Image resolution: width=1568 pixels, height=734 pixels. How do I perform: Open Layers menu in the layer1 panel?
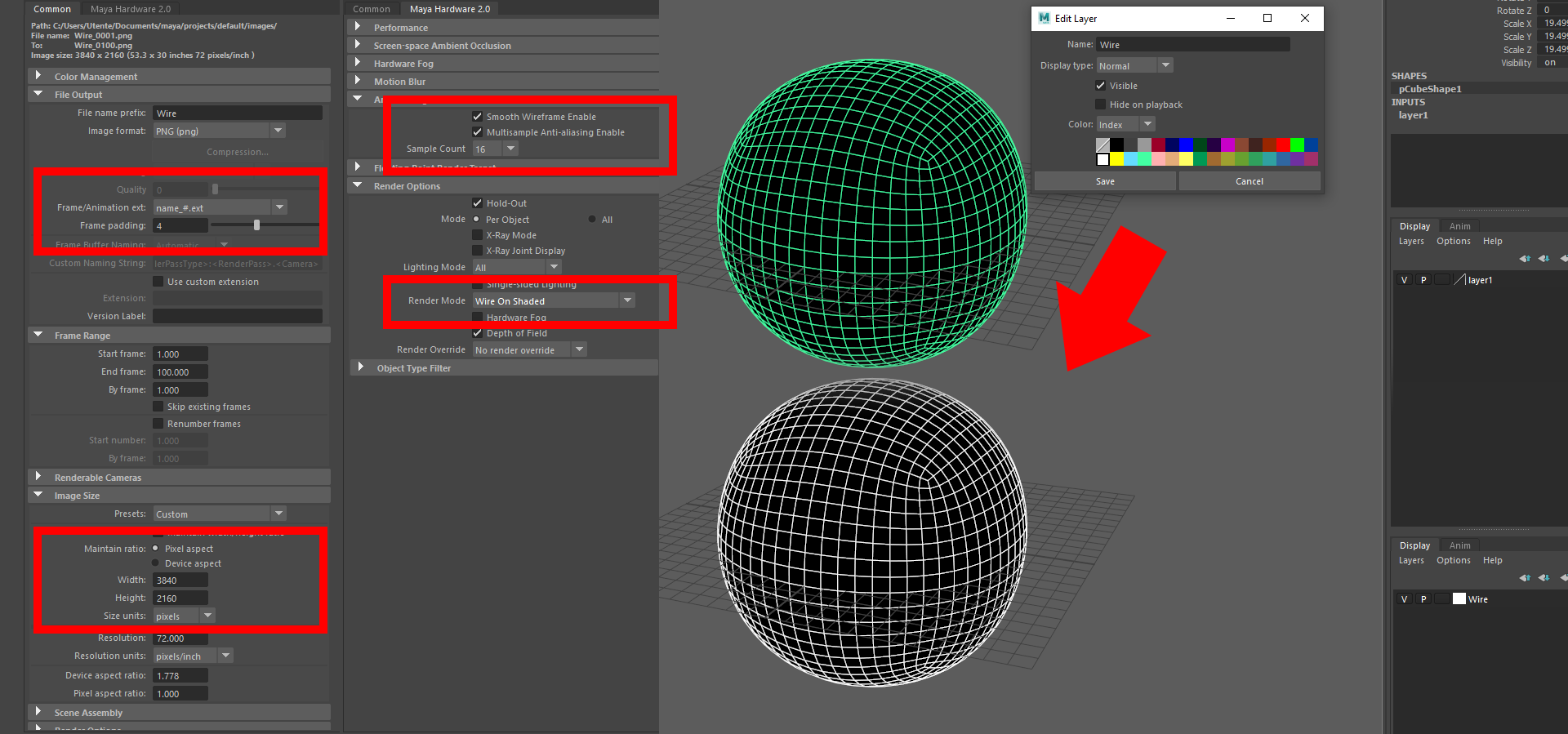pos(1411,241)
